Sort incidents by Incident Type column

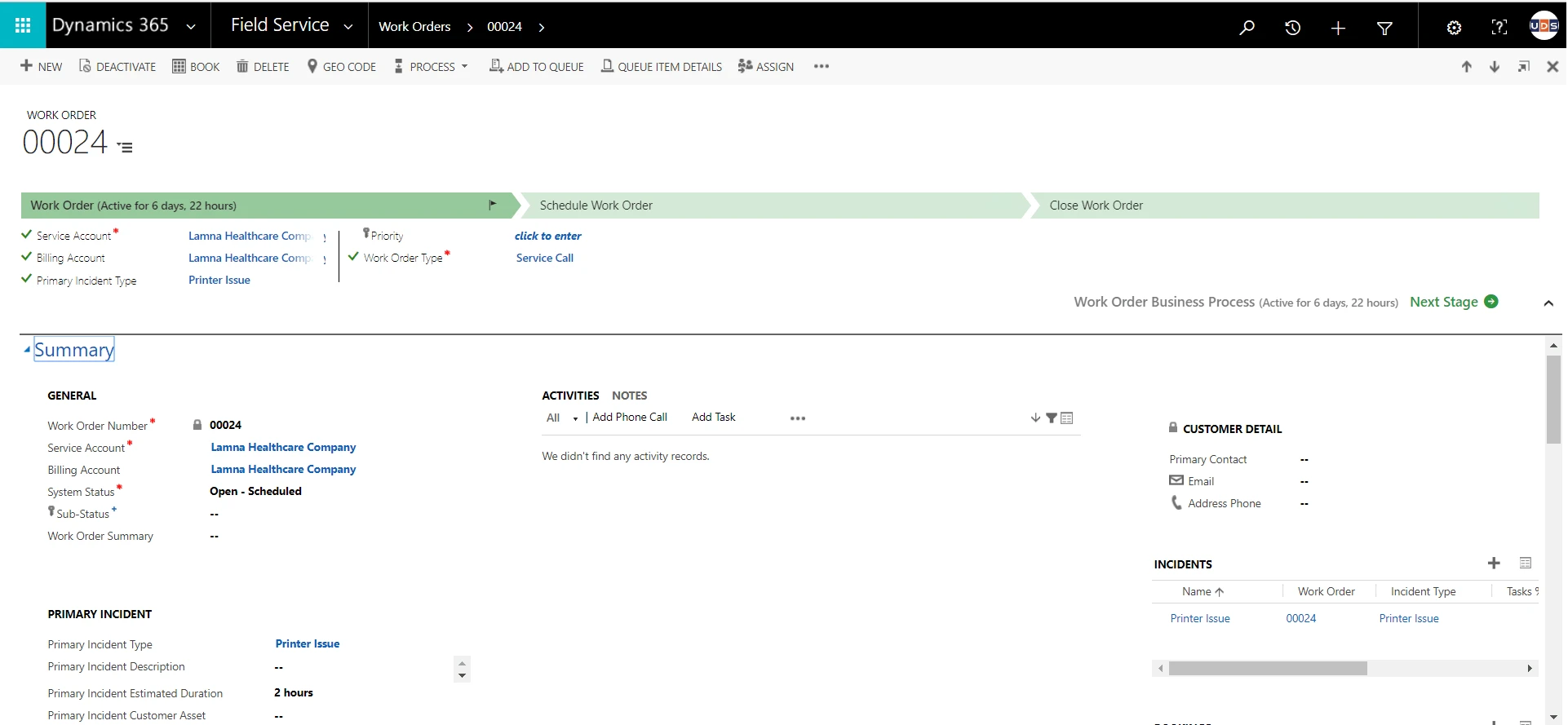1424,591
